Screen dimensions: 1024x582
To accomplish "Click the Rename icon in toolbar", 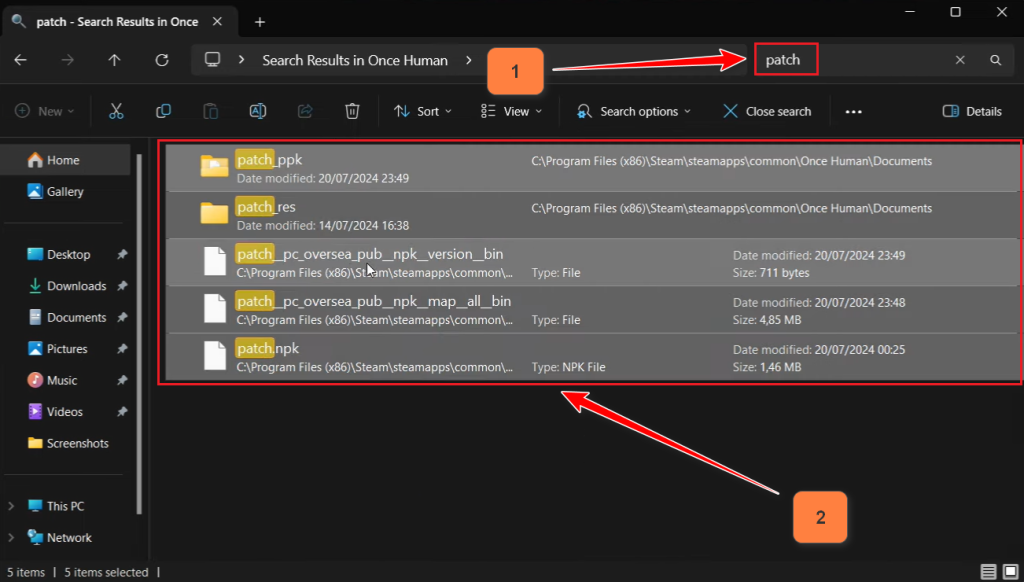I will (257, 111).
